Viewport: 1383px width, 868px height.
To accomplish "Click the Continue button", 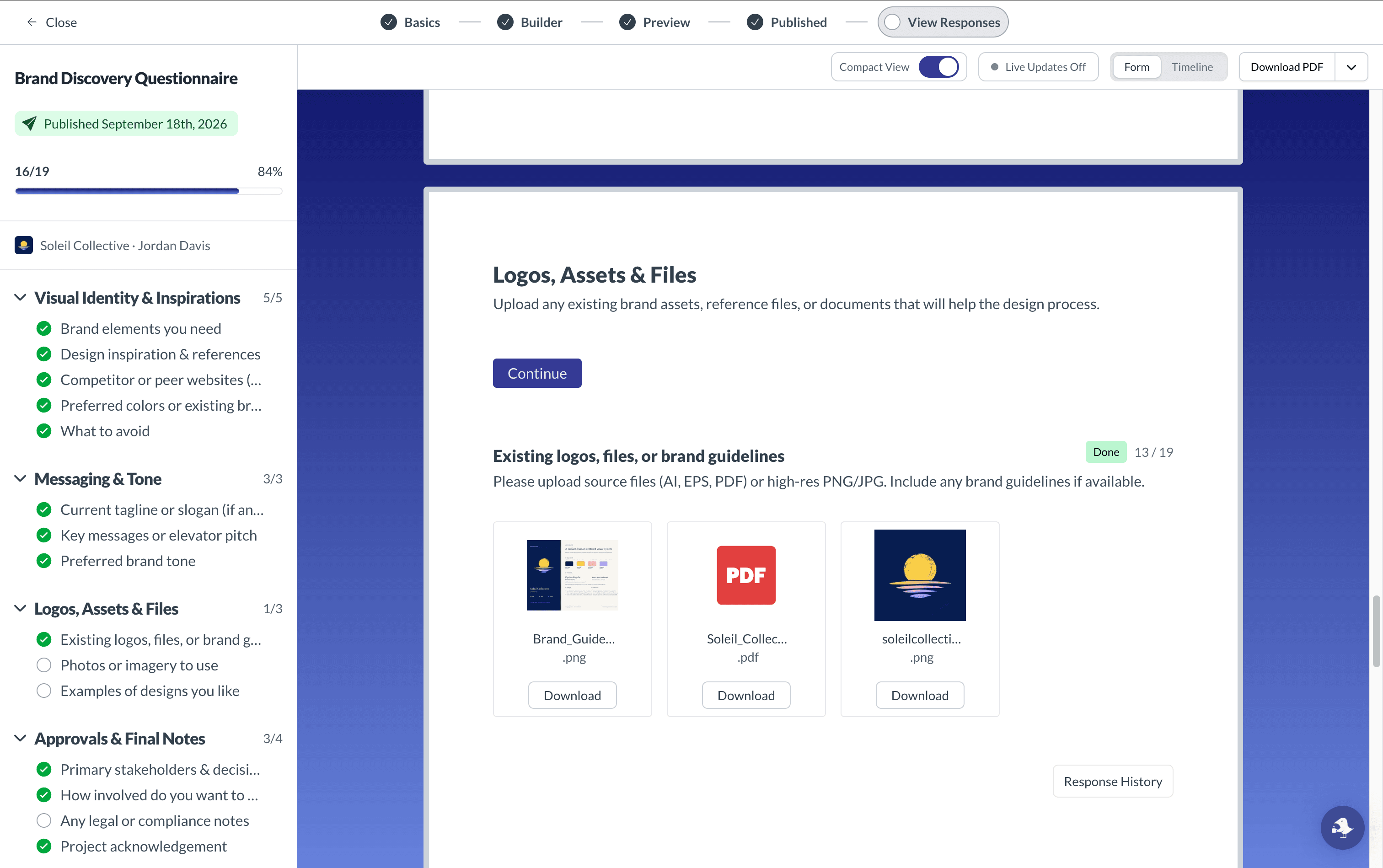I will pos(537,373).
